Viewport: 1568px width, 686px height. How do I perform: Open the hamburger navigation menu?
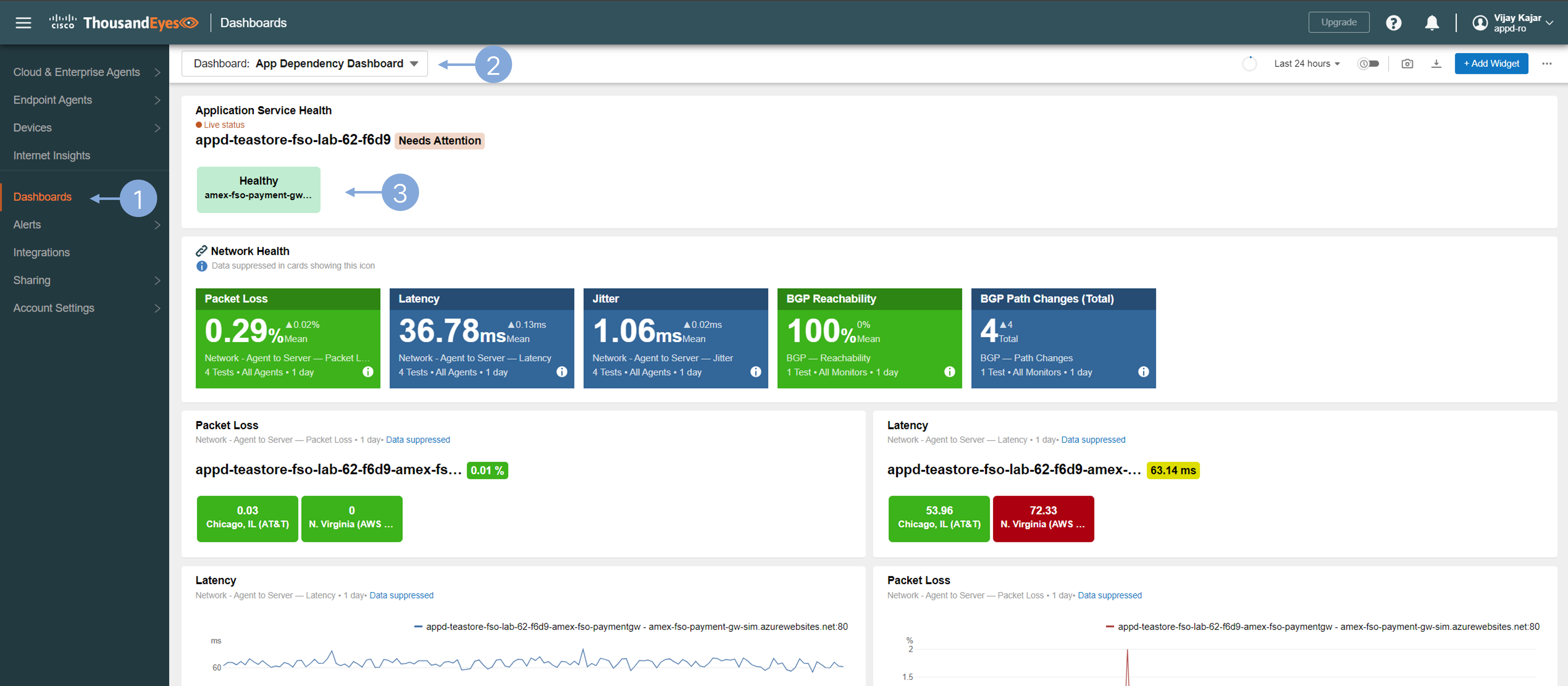tap(23, 22)
